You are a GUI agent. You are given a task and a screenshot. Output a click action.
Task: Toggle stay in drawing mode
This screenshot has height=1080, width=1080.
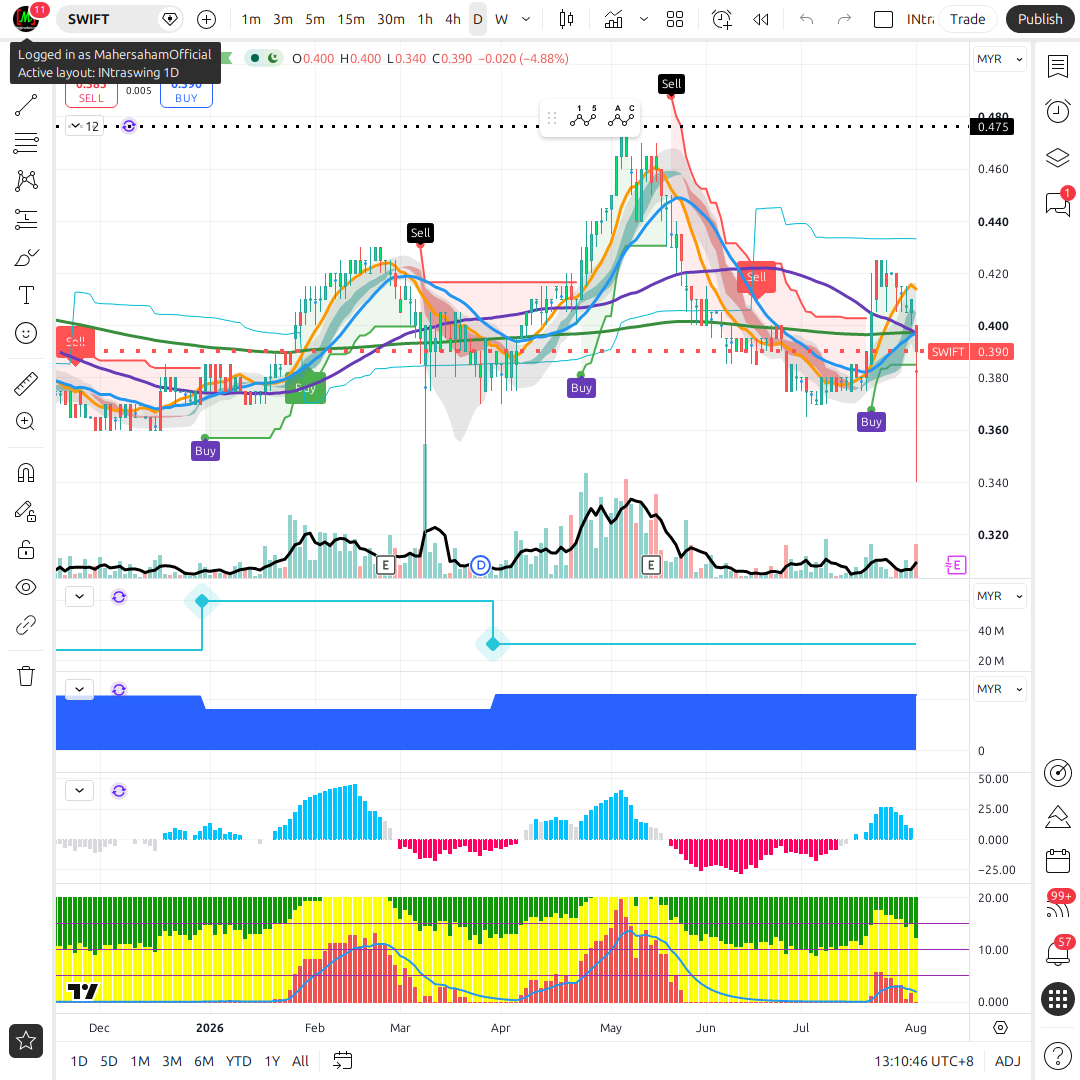26,511
